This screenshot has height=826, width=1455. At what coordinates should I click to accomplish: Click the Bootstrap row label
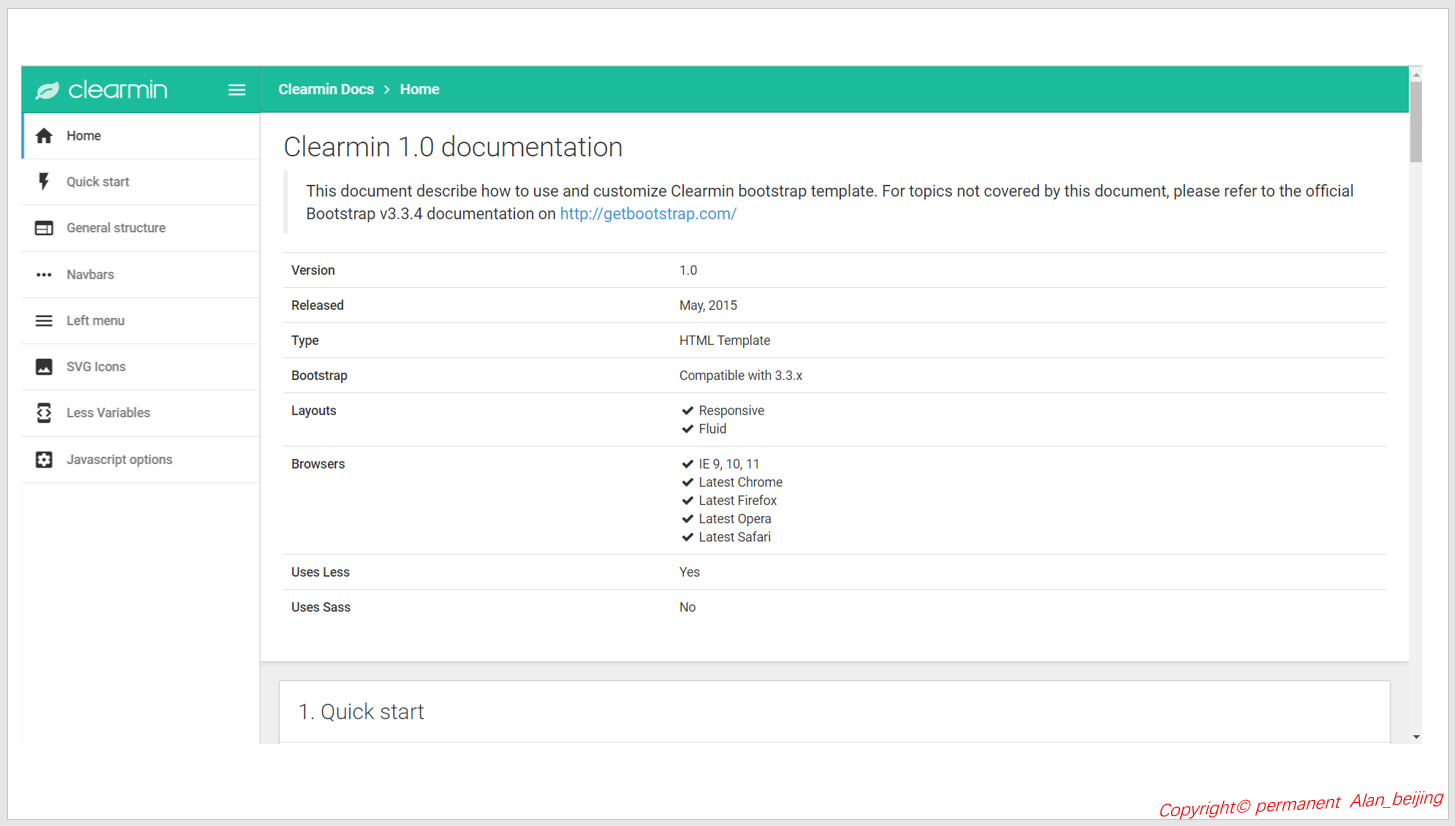(320, 376)
